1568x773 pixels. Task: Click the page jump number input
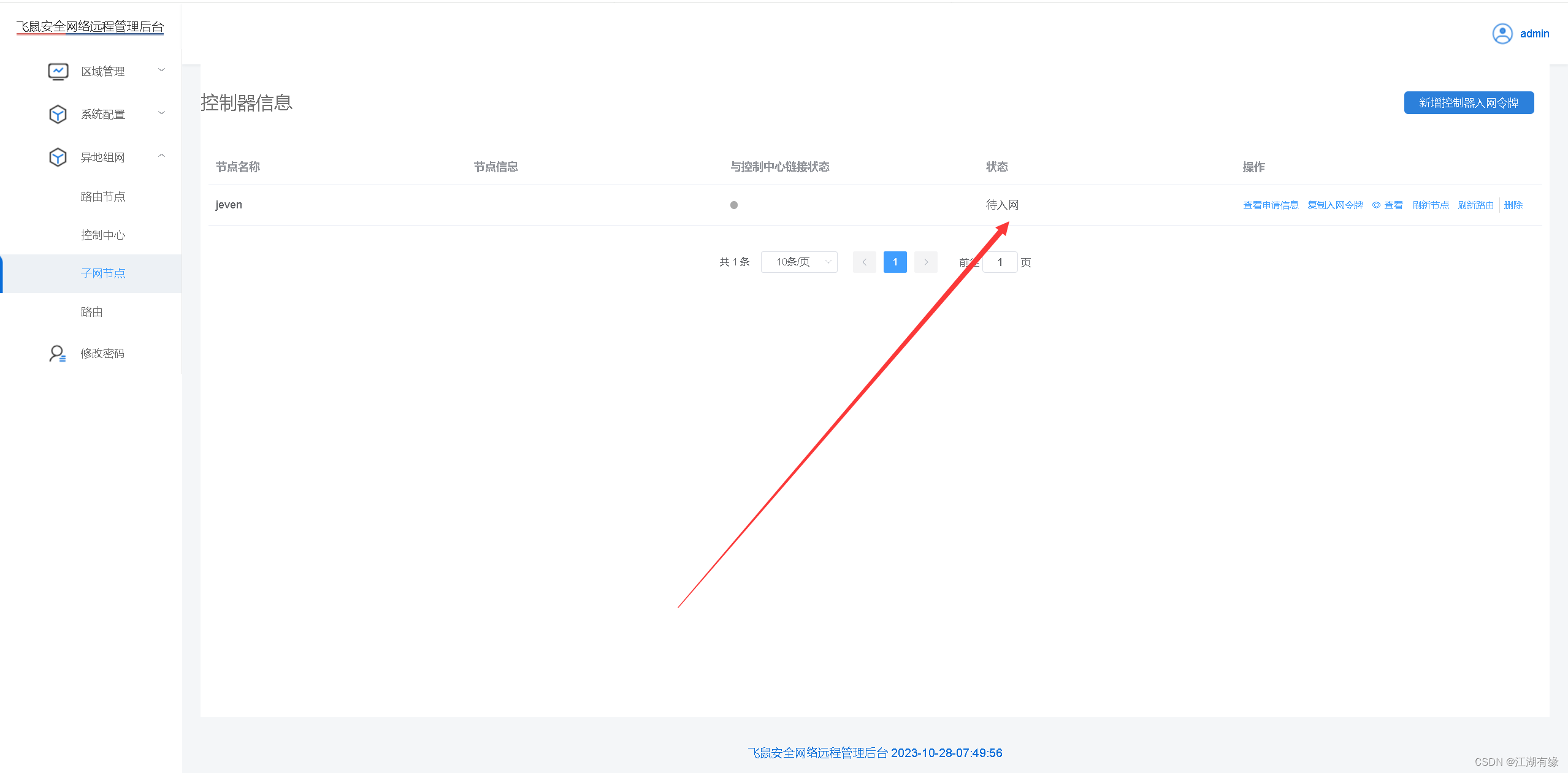(x=1000, y=262)
